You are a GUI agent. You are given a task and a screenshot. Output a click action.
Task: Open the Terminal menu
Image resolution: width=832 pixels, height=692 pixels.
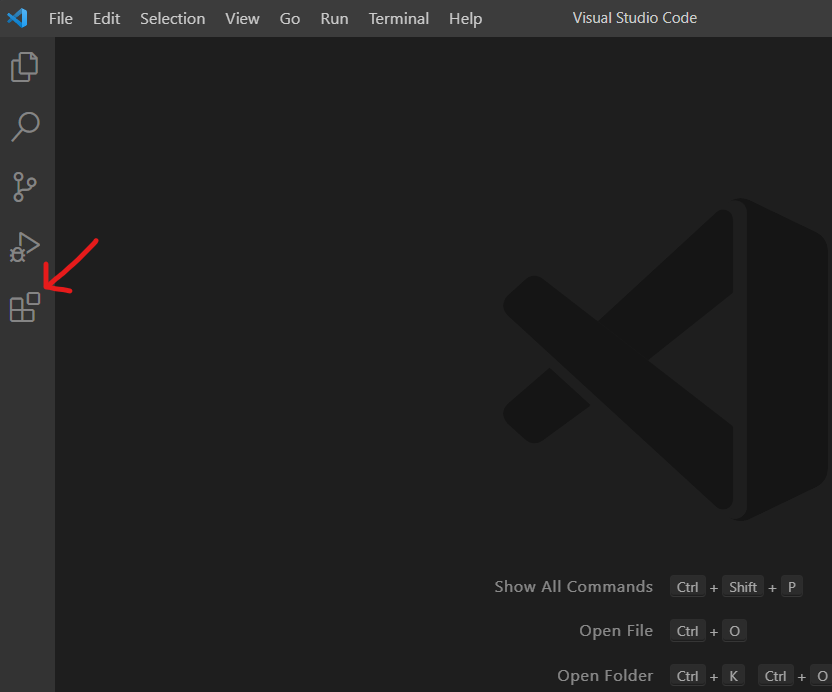398,18
